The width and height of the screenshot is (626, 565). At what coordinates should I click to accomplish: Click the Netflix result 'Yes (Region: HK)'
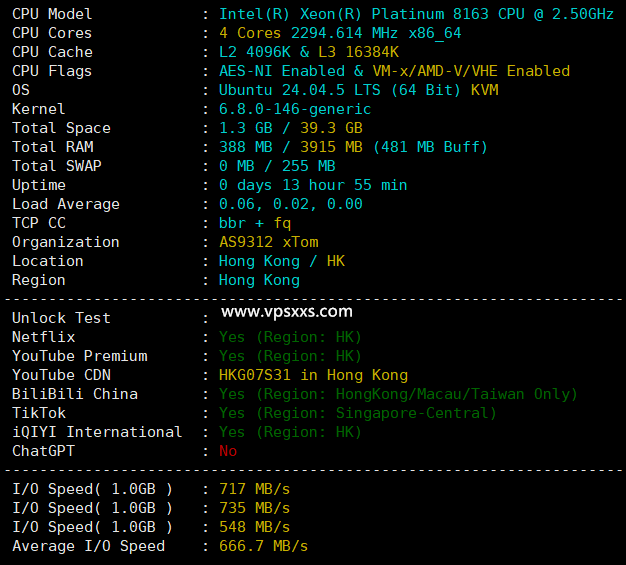(290, 337)
